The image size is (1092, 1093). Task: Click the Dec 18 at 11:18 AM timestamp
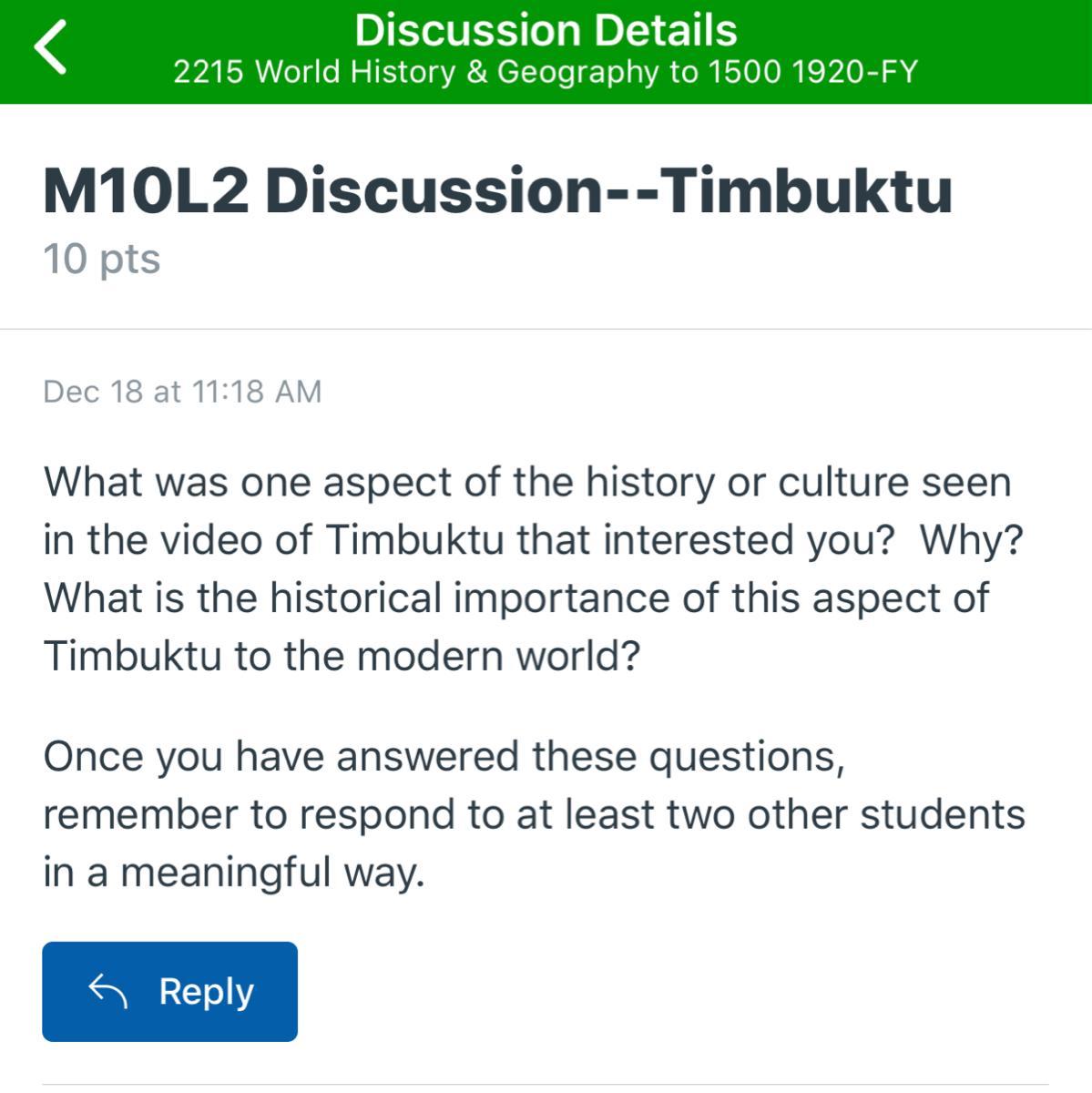[x=182, y=392]
